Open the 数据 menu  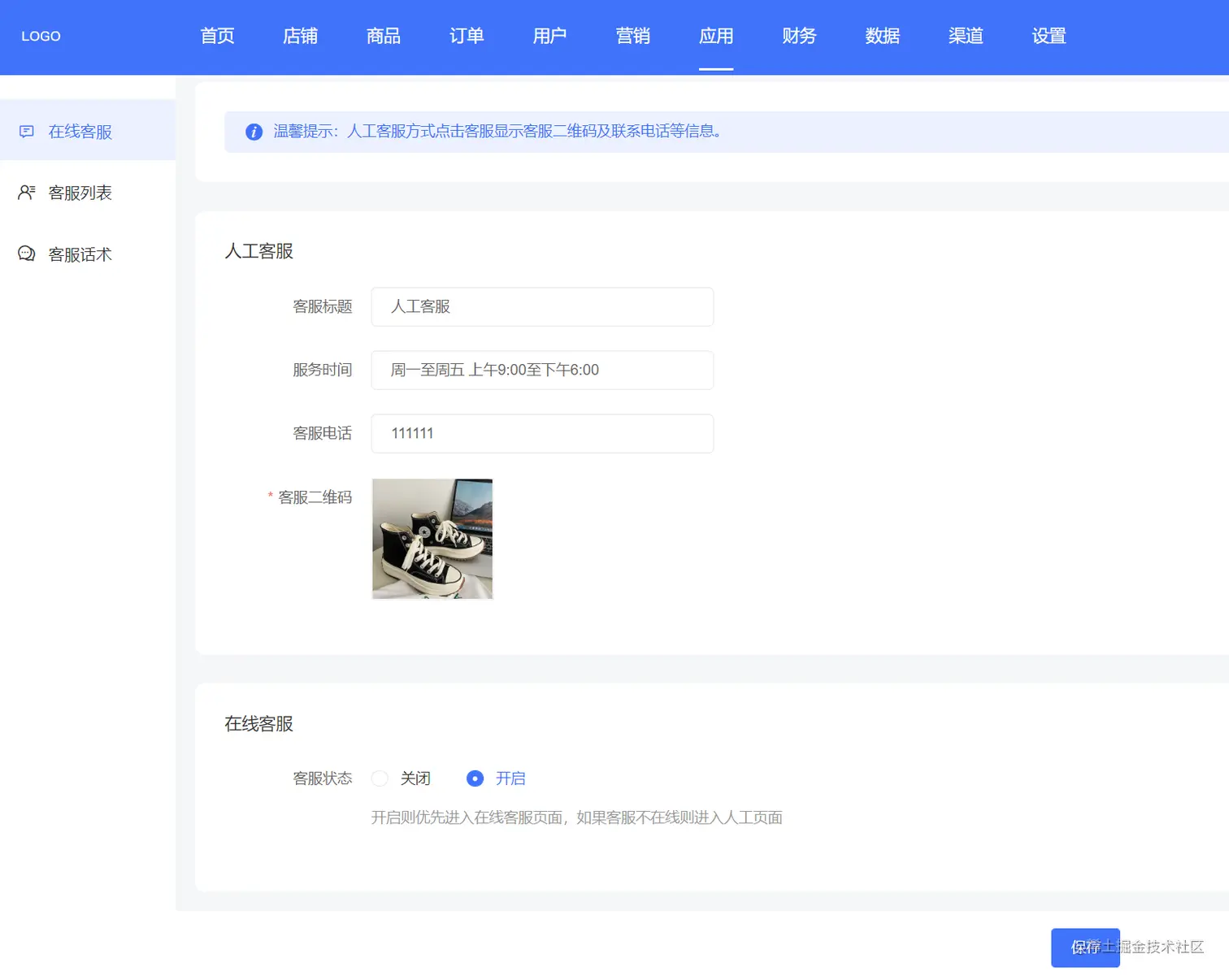coord(883,36)
